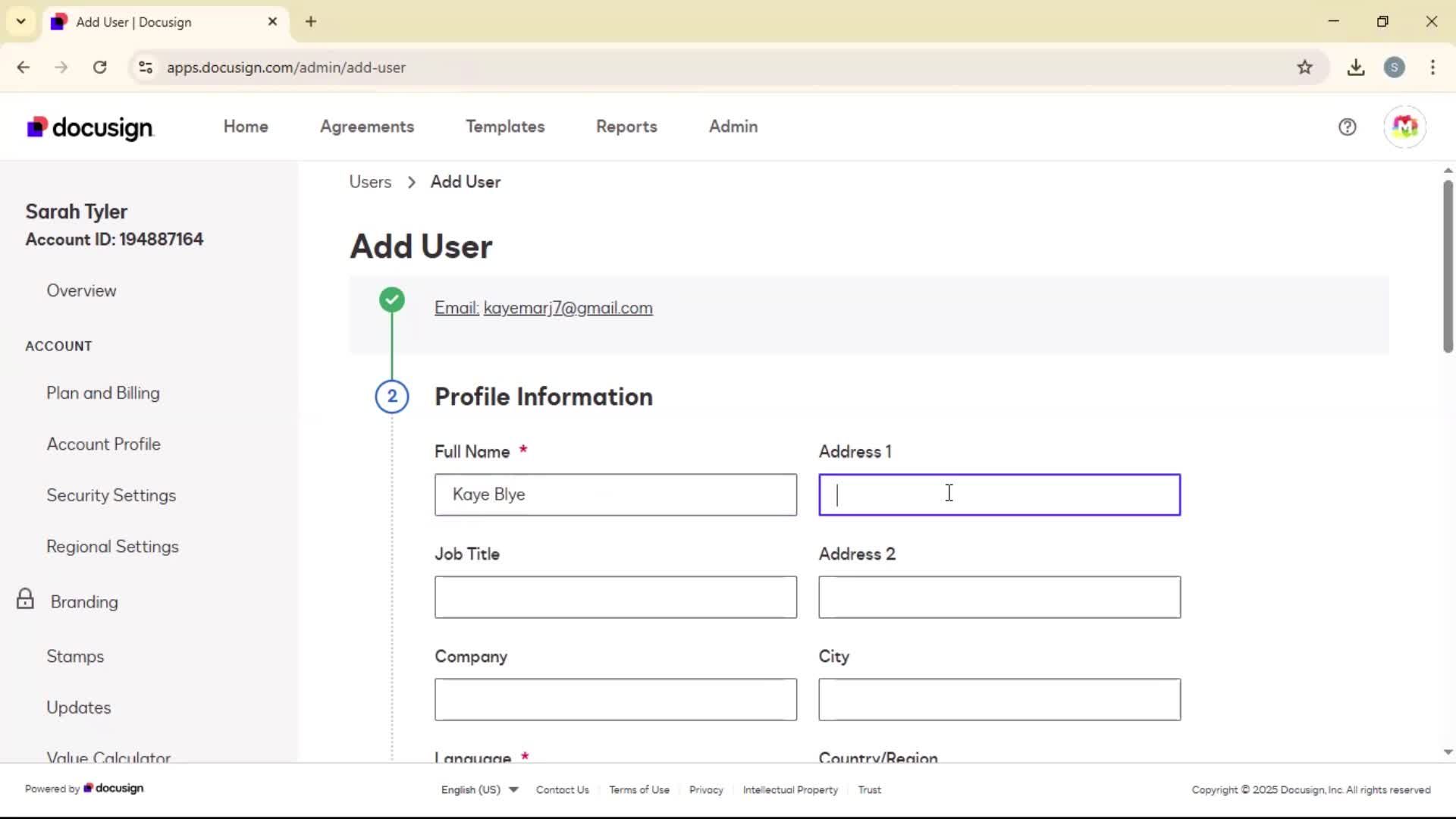Open Branding in sidebar
This screenshot has width=1456, height=819.
(84, 601)
